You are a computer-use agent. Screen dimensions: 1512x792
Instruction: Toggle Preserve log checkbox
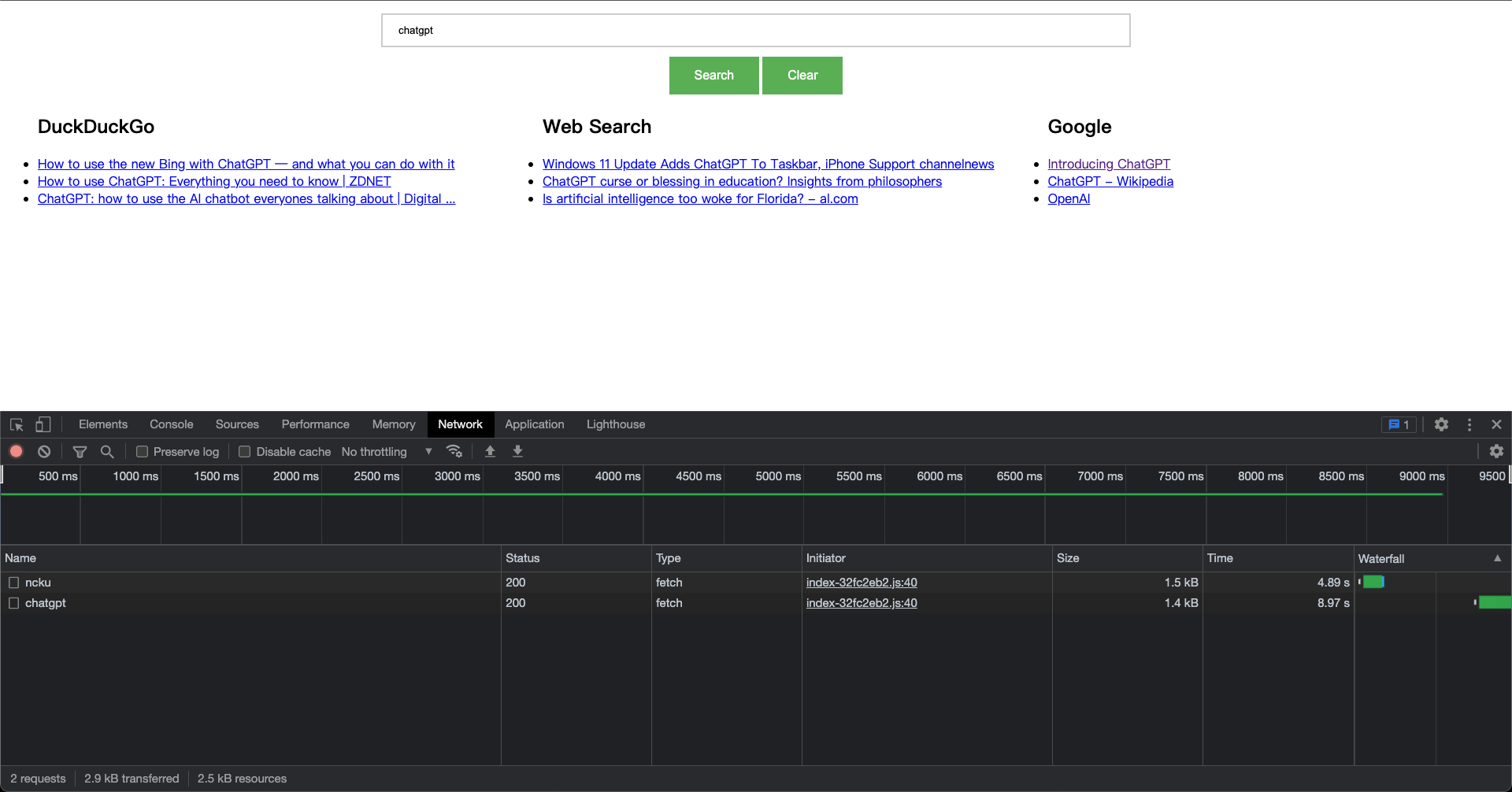(x=142, y=451)
